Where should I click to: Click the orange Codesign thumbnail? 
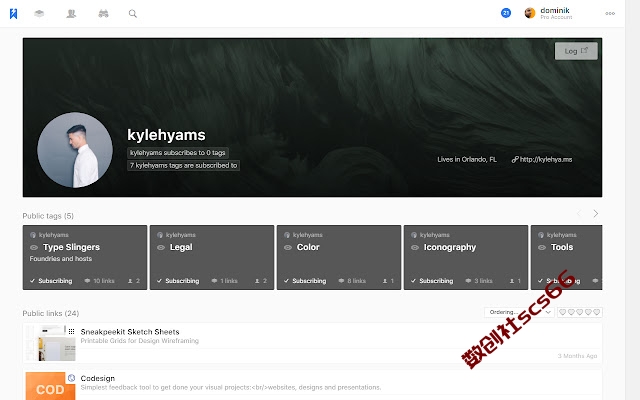coord(51,386)
